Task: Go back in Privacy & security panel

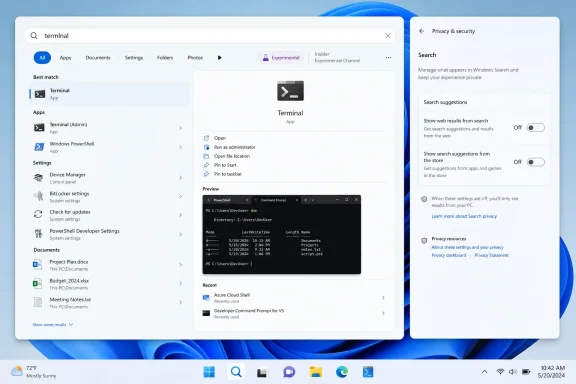Action: 421,31
